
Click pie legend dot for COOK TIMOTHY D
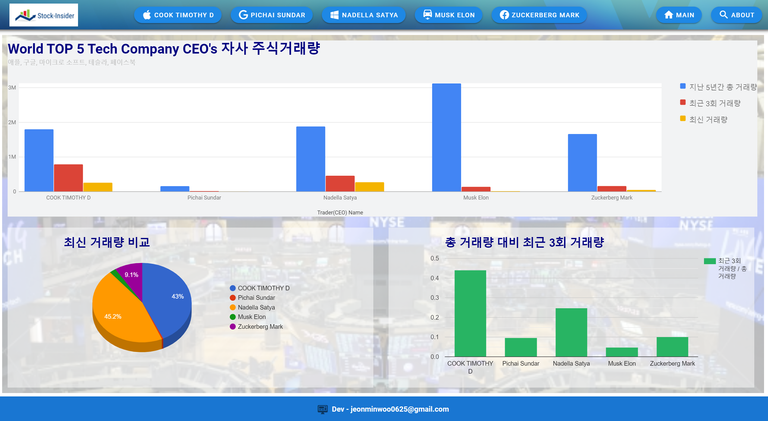(233, 288)
